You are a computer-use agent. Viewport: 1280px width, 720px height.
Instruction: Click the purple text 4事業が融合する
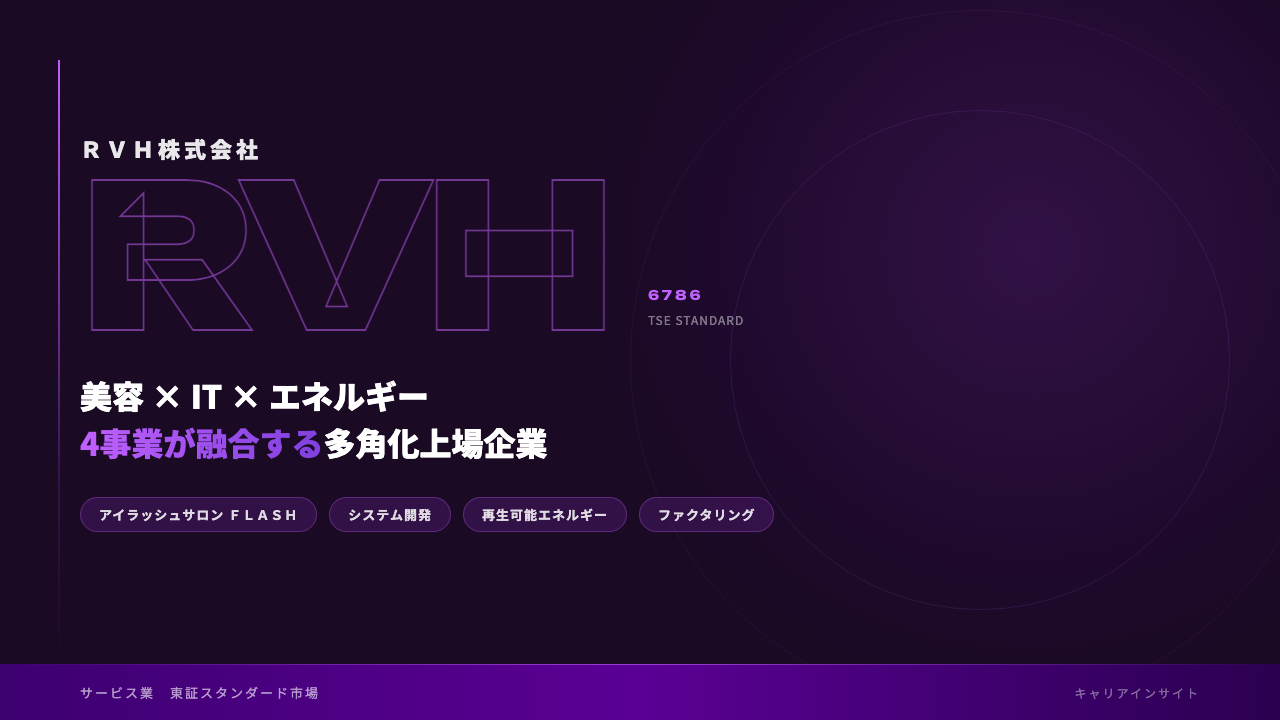[x=201, y=444]
